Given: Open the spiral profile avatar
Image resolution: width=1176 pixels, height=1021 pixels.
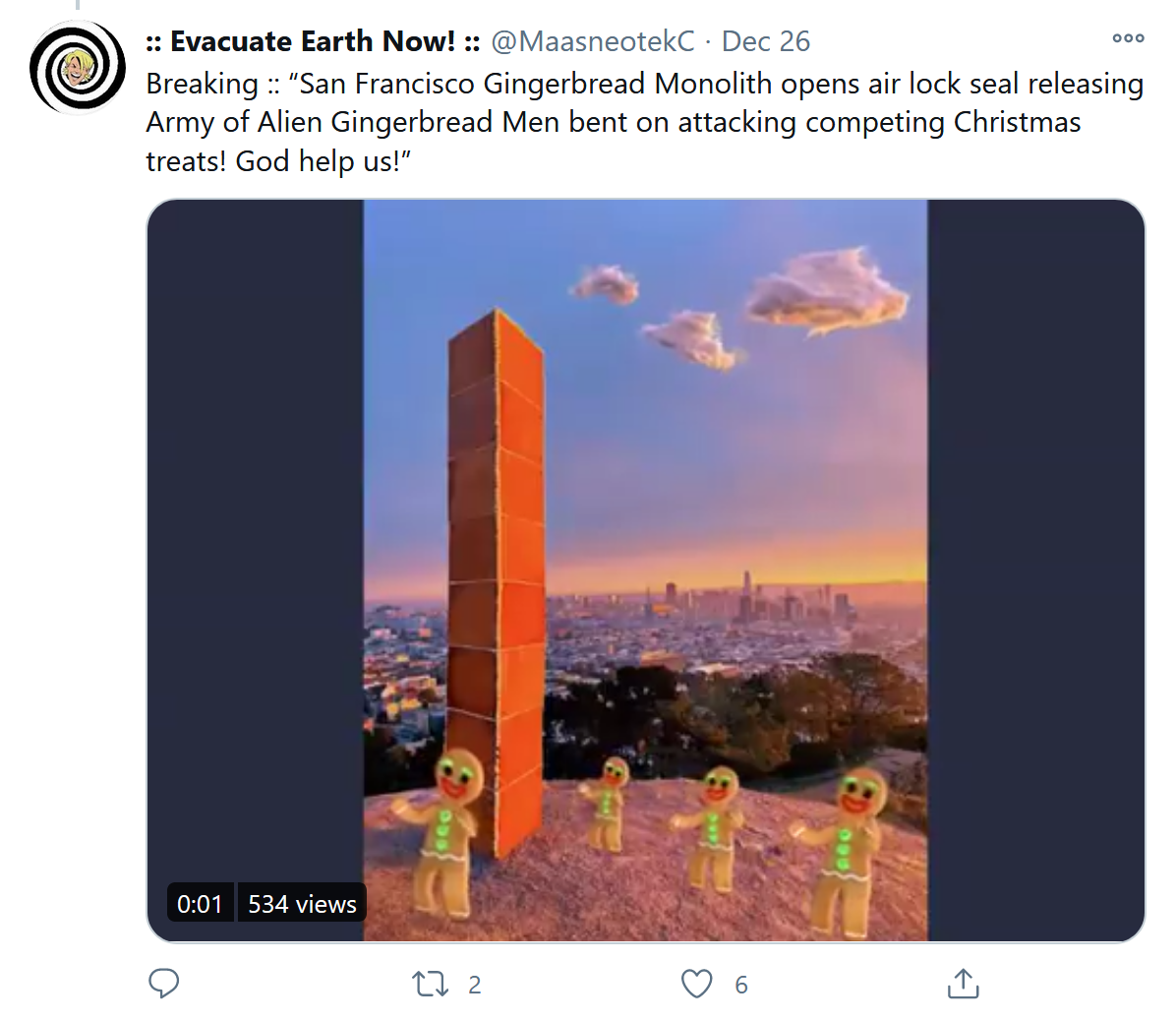Looking at the screenshot, I should tap(78, 67).
